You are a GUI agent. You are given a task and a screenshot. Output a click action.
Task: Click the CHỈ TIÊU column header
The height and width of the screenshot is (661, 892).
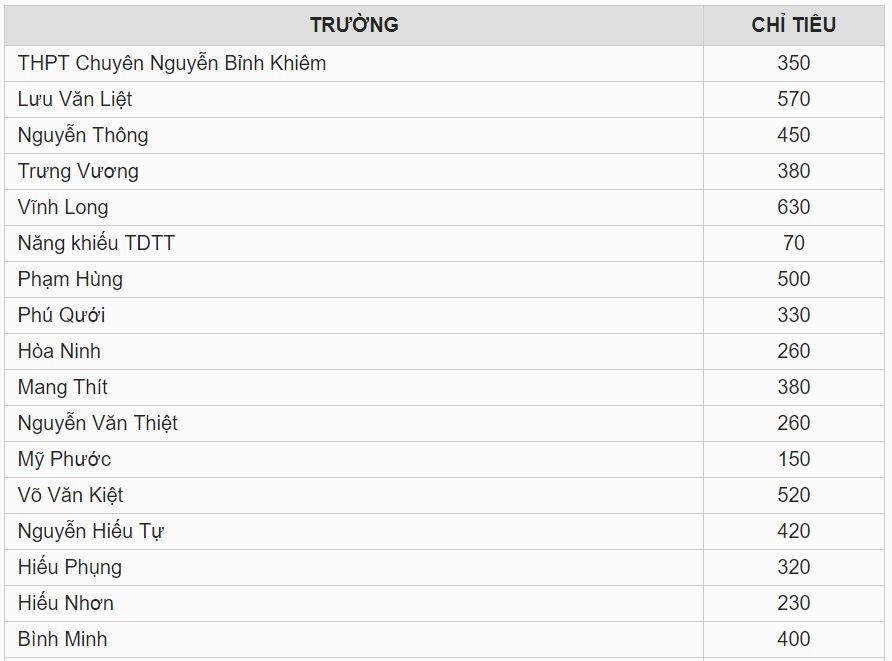[x=793, y=25]
